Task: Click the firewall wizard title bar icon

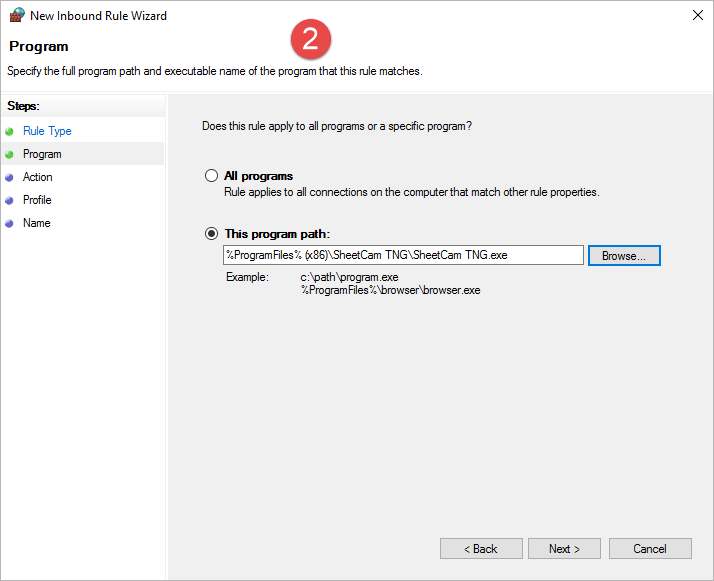Action: click(16, 16)
